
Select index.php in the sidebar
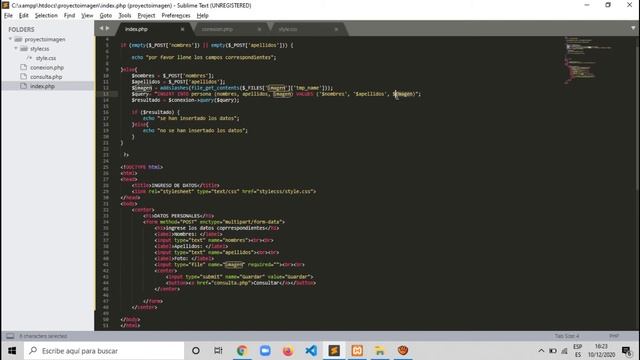(42, 87)
